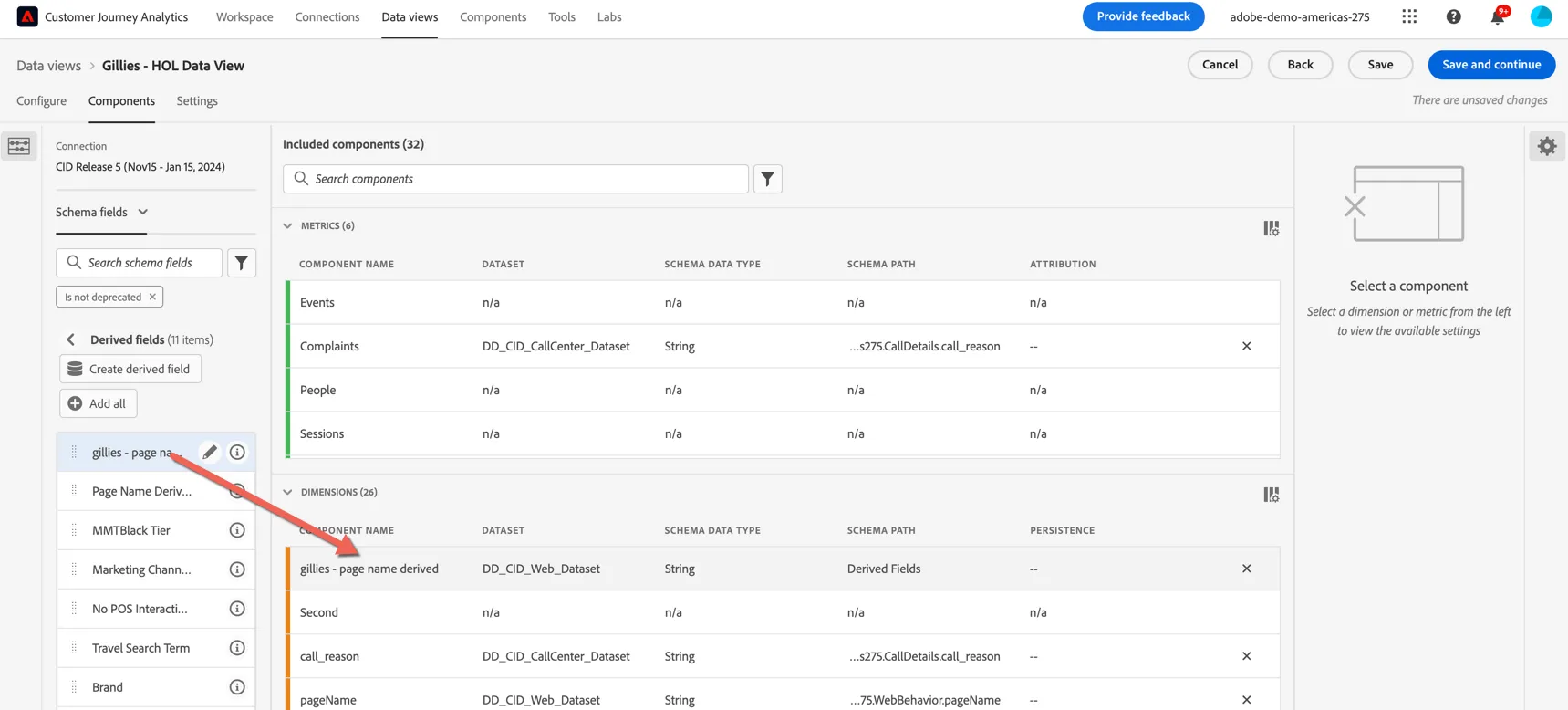Click the filter icon beside Search components
Screen dimensions: 1568x710
click(768, 179)
